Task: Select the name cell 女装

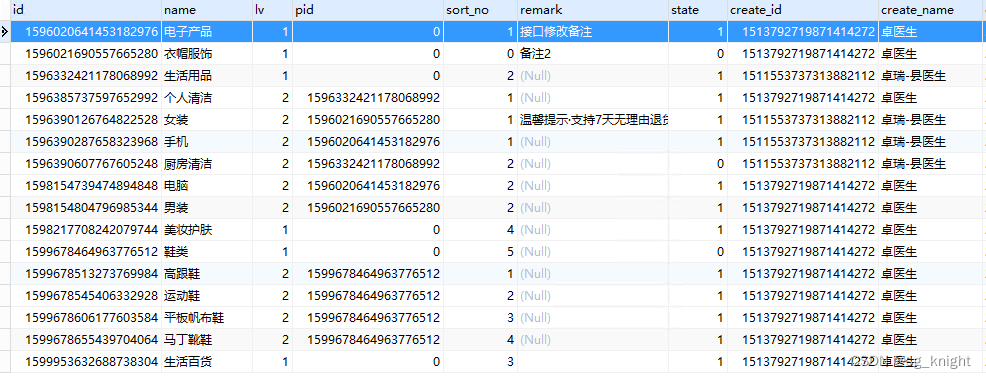Action: [207, 120]
